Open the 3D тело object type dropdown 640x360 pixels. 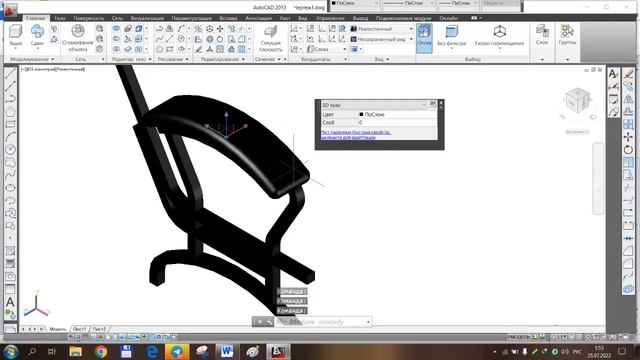point(373,105)
